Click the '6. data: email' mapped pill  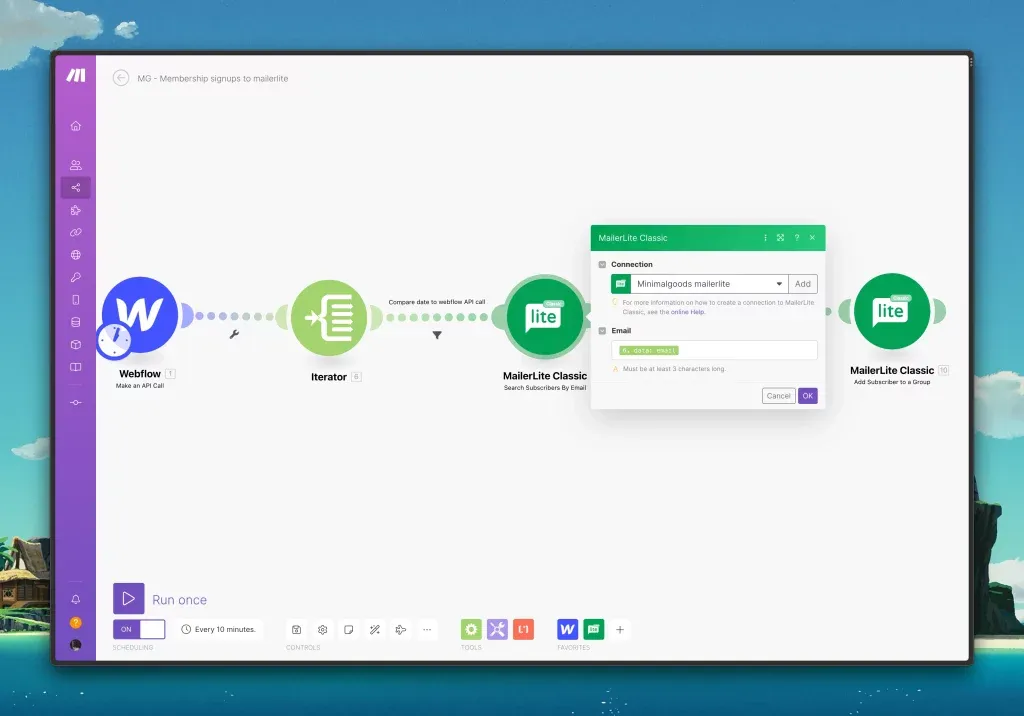pyautogui.click(x=648, y=350)
